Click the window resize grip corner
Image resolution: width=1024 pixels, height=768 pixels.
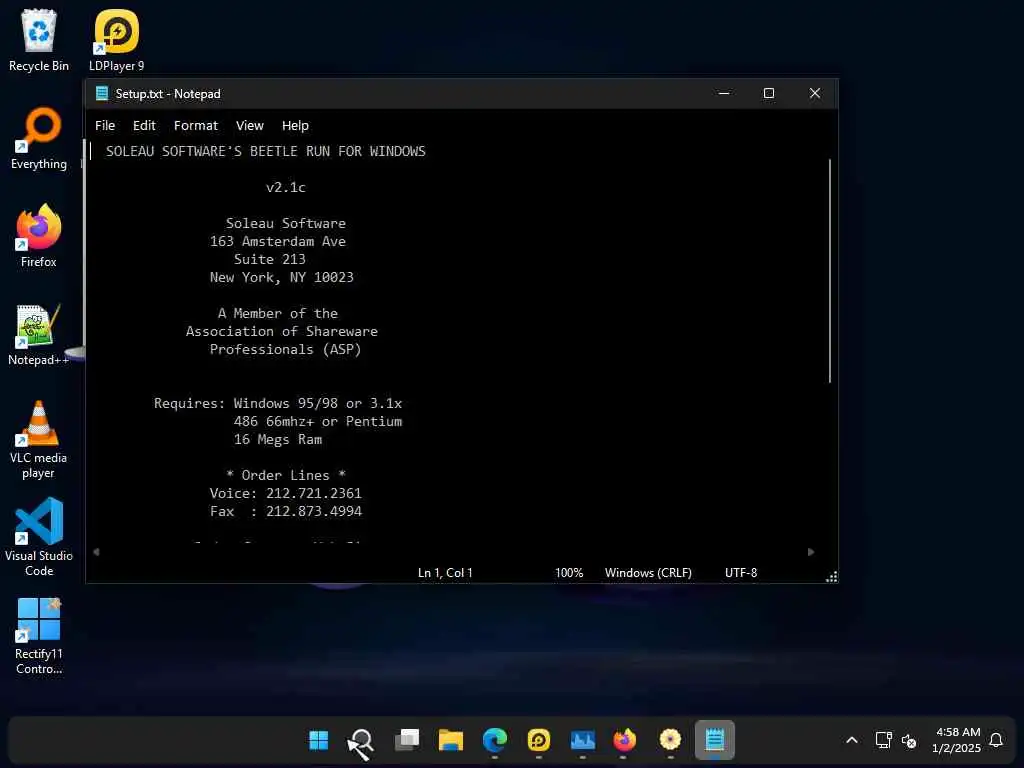[x=831, y=577]
